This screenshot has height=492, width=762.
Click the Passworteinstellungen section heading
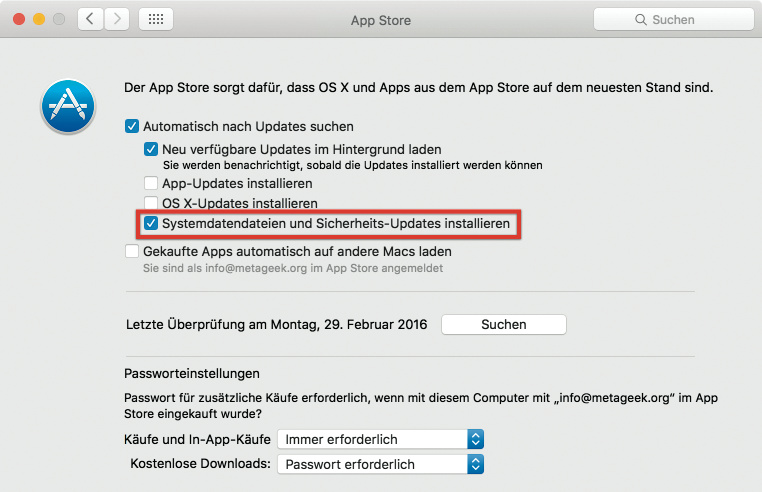191,373
